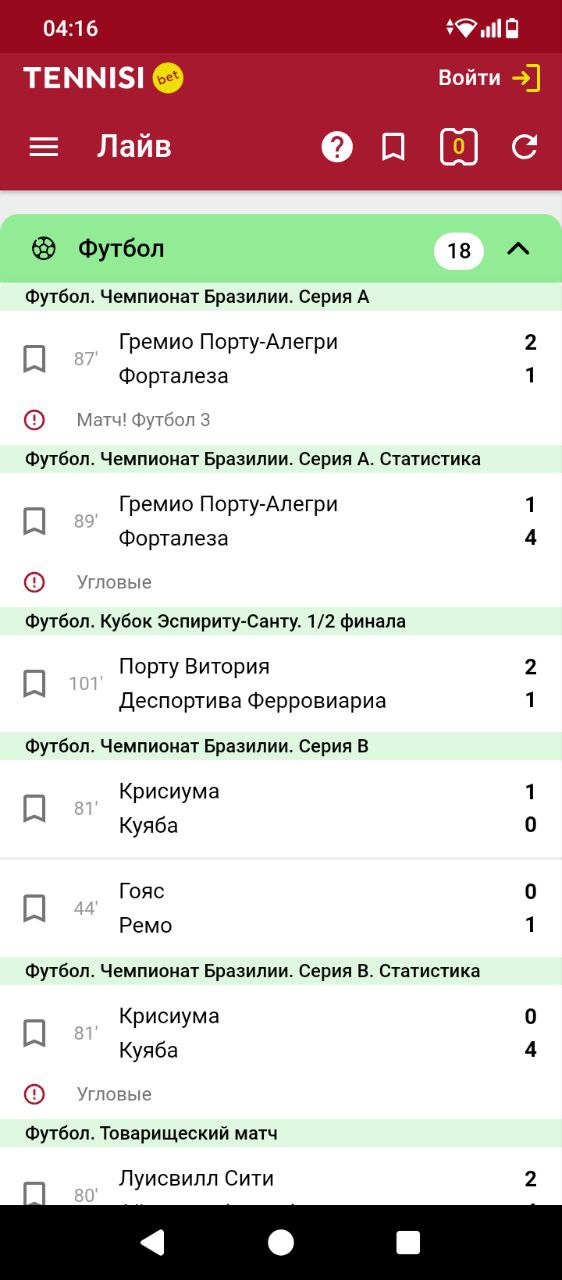Open the Крисиума vs Куяба match at 1:0
Viewport: 562px width, 1280px height.
[281, 808]
